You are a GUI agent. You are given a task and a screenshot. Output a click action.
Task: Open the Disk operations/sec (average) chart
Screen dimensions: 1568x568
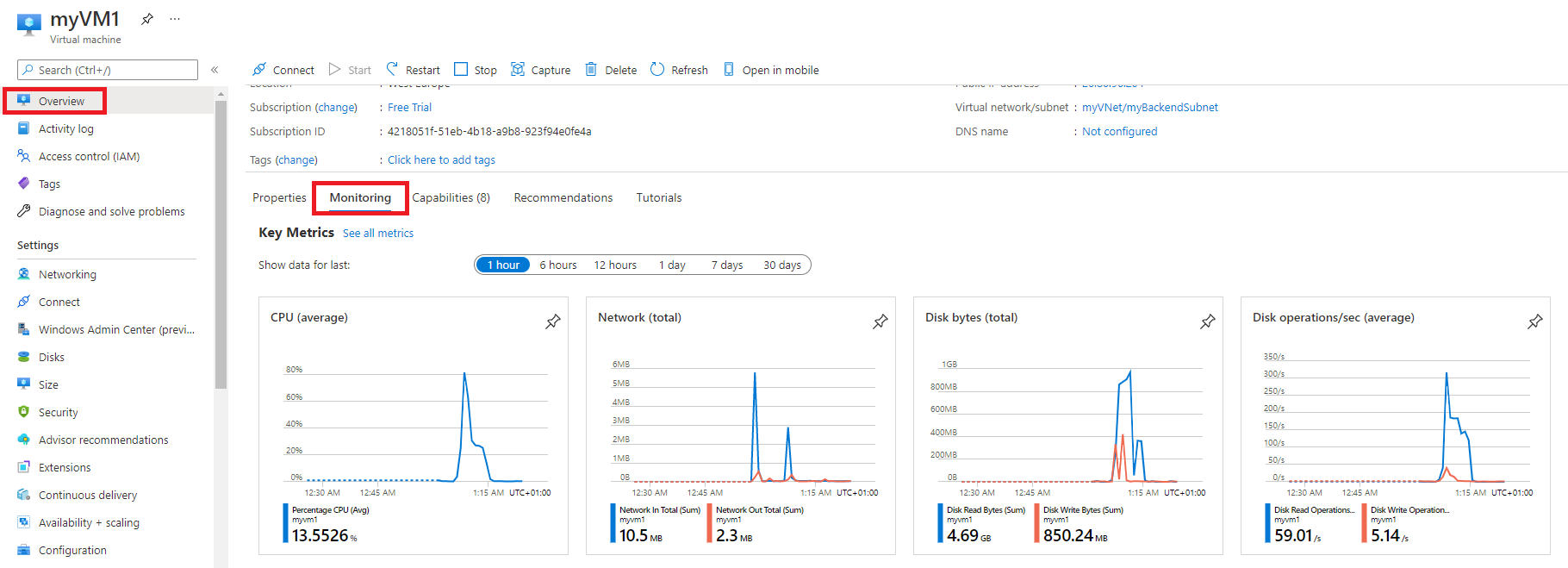pyautogui.click(x=1396, y=426)
